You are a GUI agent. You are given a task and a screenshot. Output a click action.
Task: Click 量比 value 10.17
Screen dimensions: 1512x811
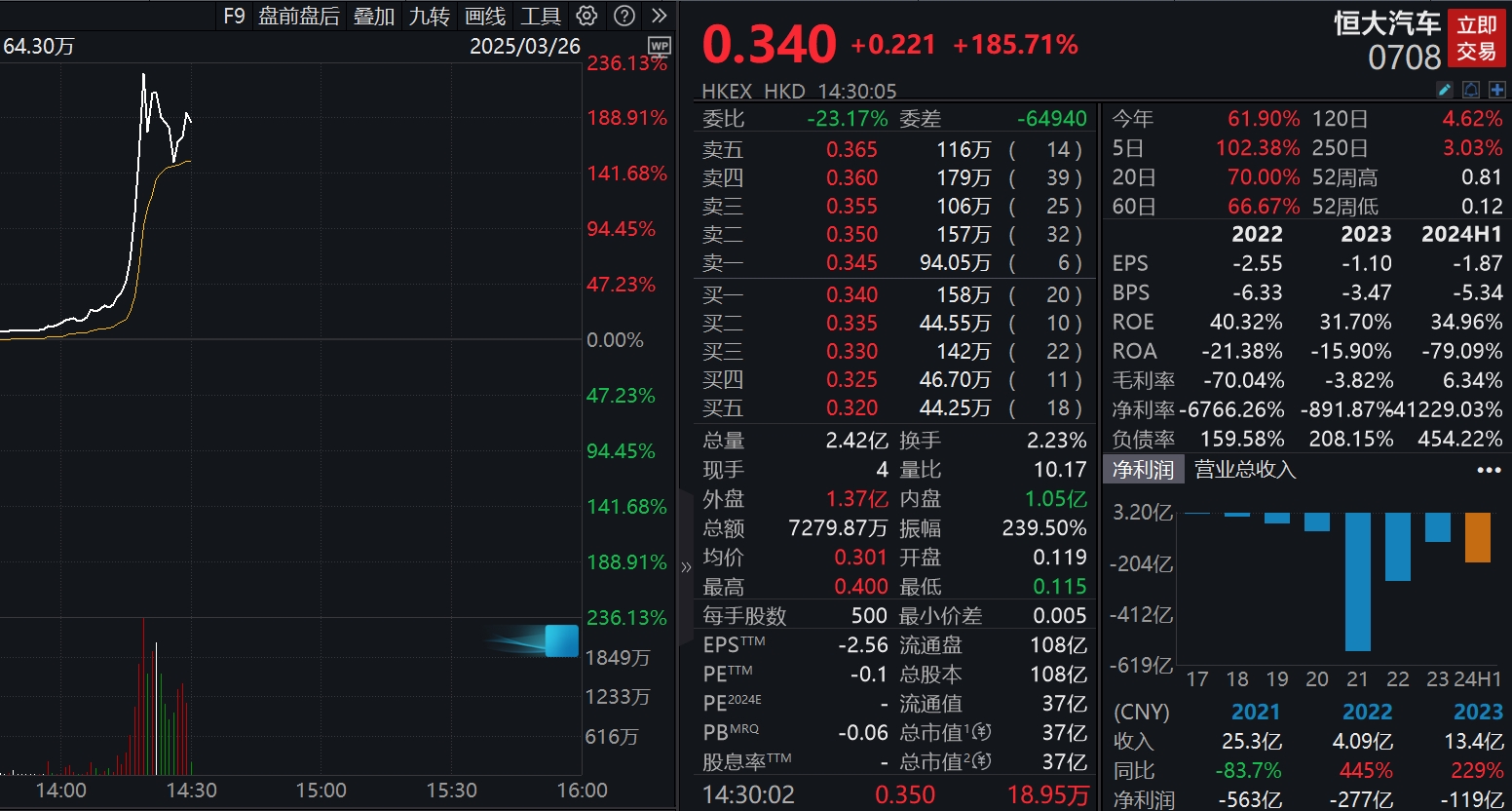coord(1060,469)
